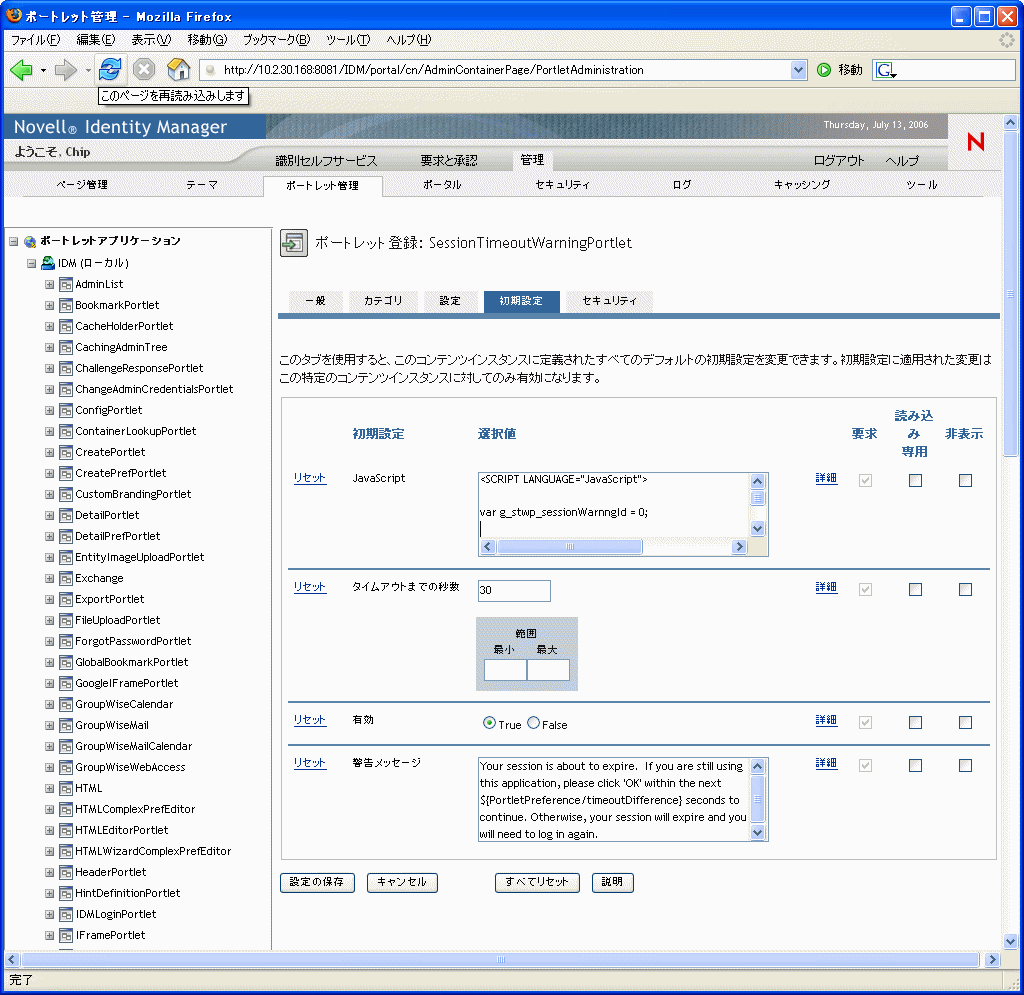Click the IDM local application icon

48,263
